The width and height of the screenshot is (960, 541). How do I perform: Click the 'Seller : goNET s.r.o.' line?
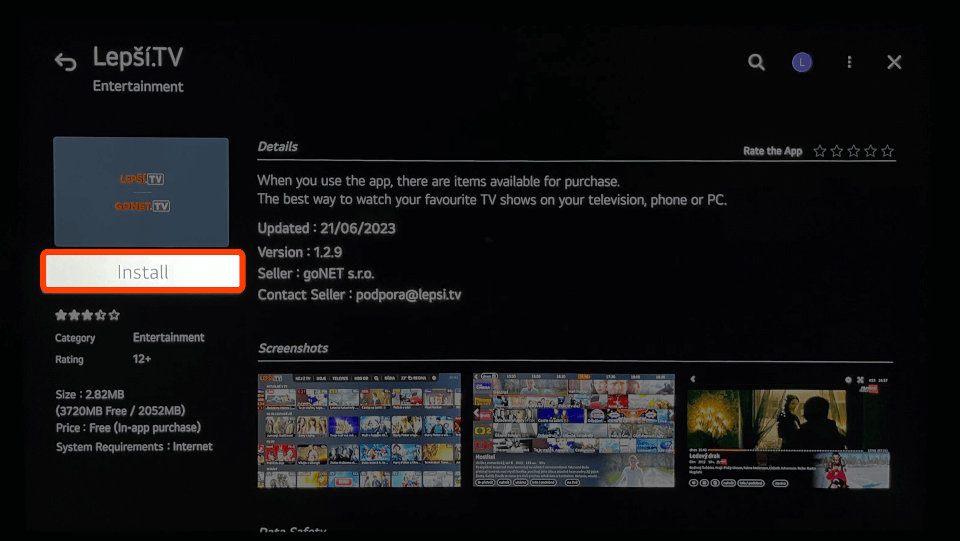(316, 274)
